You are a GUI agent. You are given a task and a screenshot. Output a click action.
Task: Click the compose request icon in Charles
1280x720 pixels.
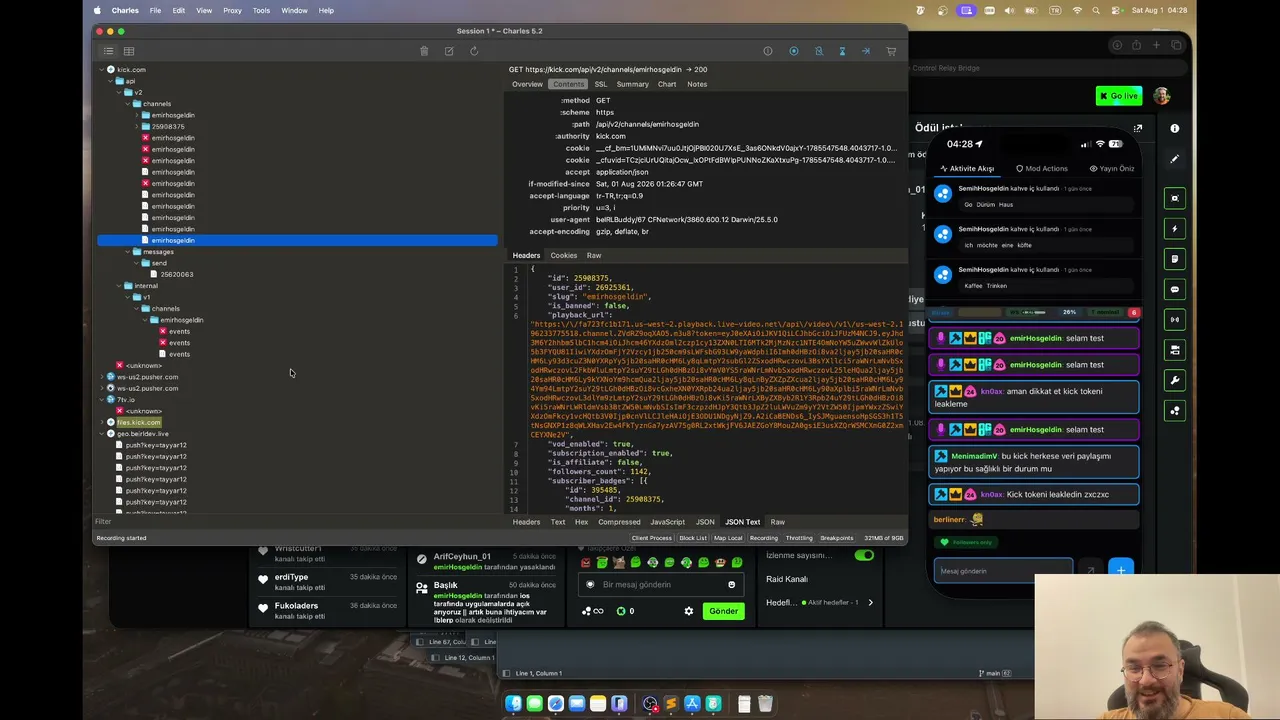(x=449, y=51)
